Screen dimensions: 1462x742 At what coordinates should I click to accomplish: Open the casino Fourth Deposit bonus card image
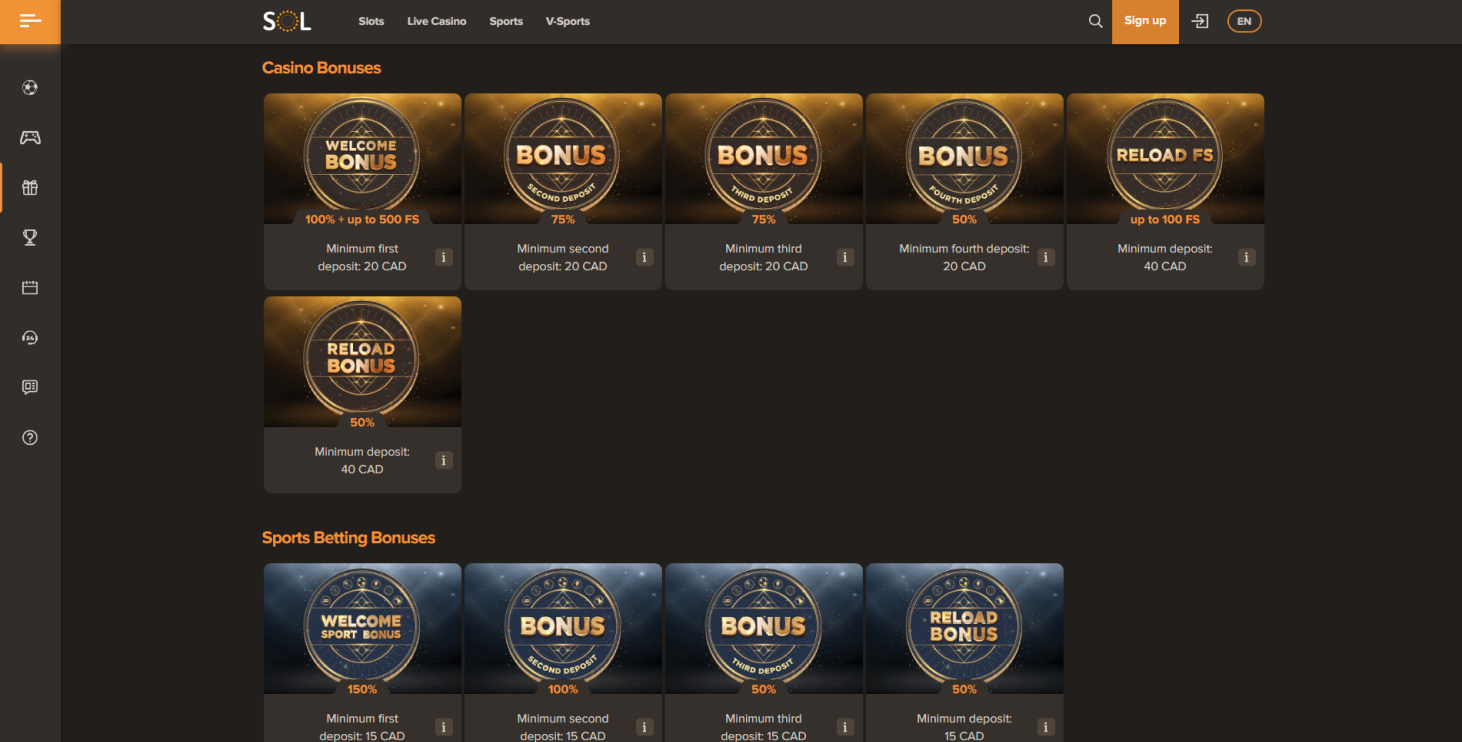point(964,158)
